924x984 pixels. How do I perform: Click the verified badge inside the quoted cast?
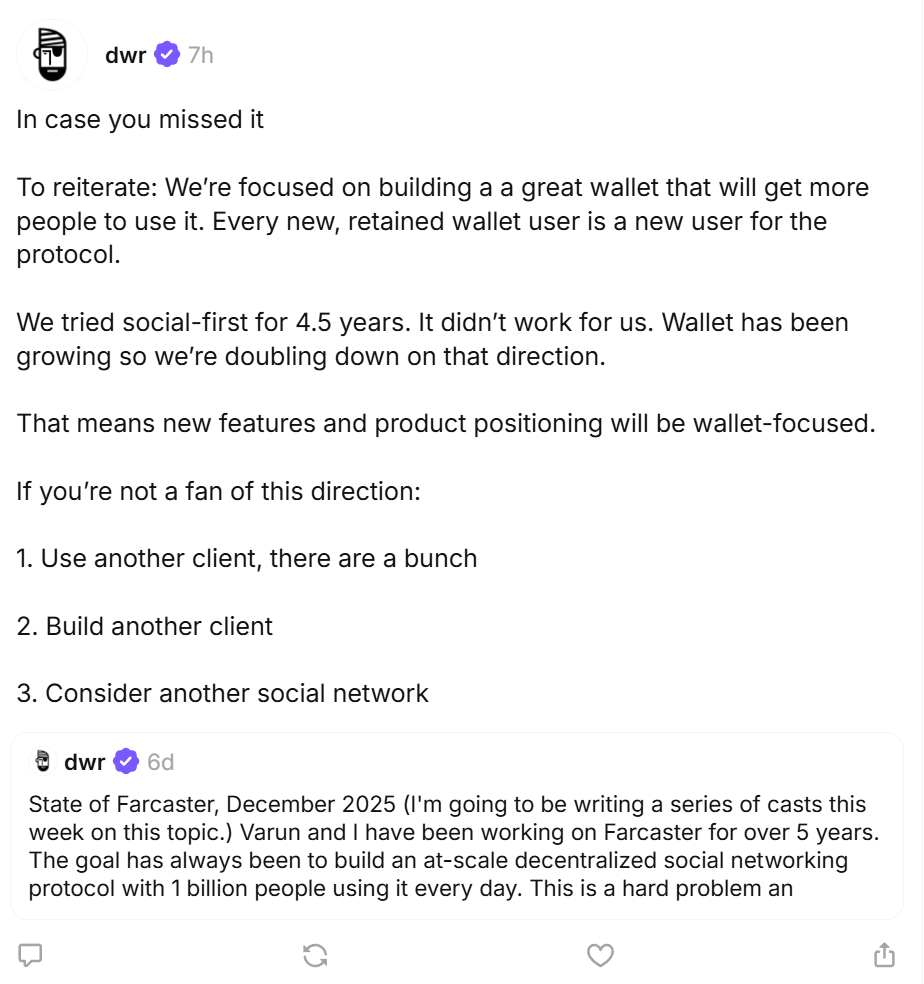[x=126, y=762]
